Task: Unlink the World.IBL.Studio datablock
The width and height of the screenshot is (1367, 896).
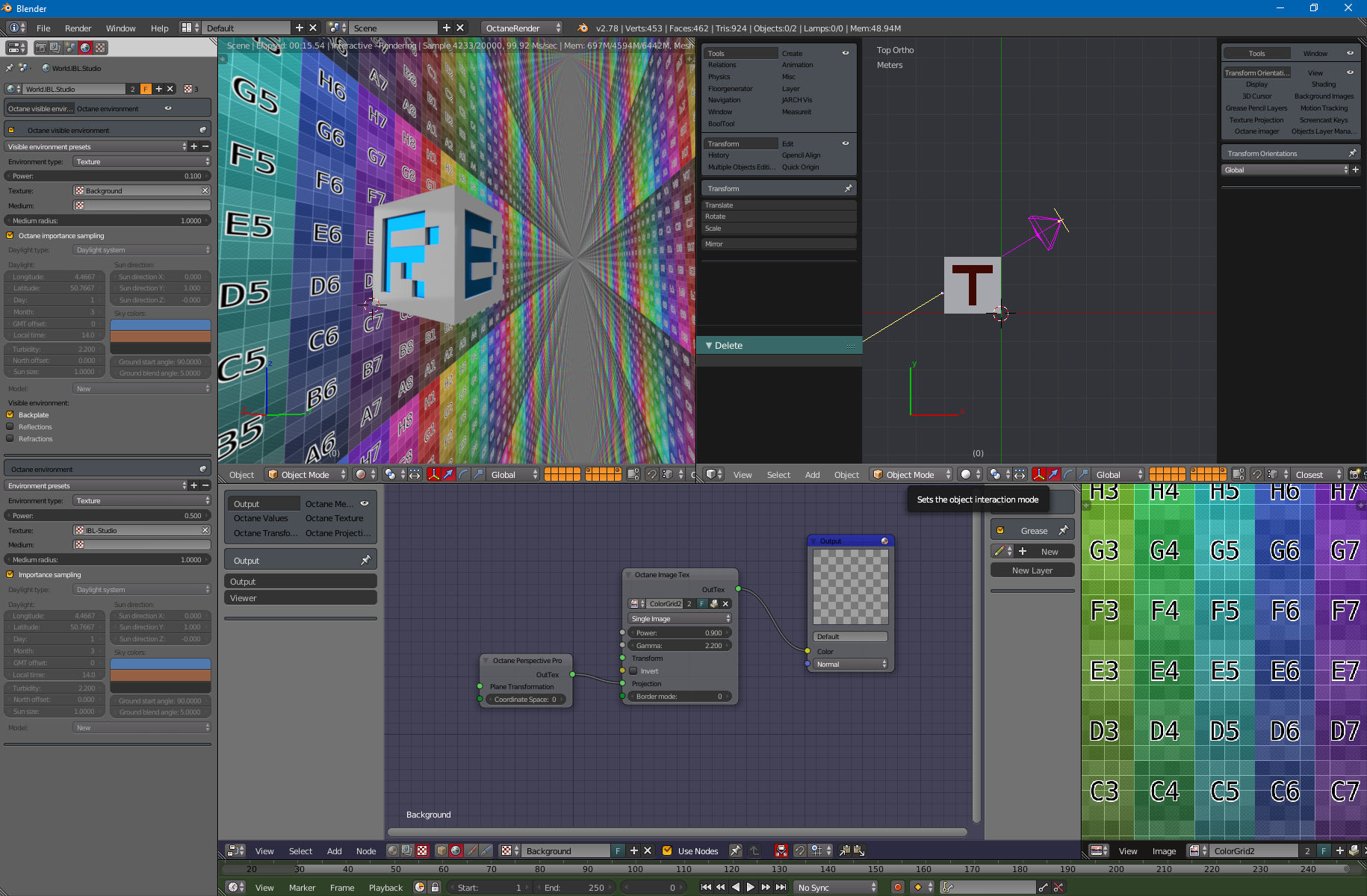Action: tap(170, 89)
